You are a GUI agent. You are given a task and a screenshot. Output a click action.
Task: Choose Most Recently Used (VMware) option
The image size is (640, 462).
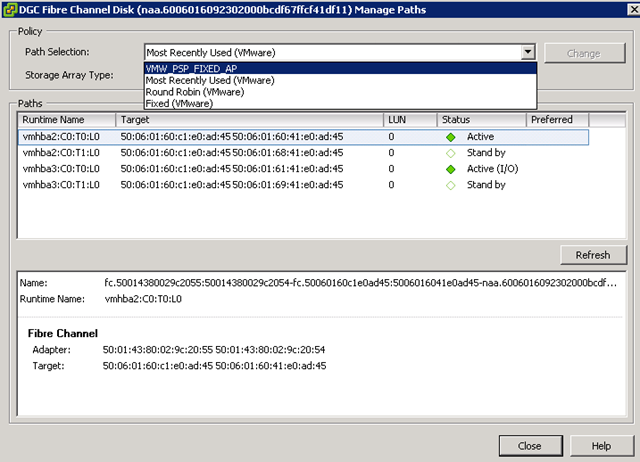pyautogui.click(x=340, y=80)
